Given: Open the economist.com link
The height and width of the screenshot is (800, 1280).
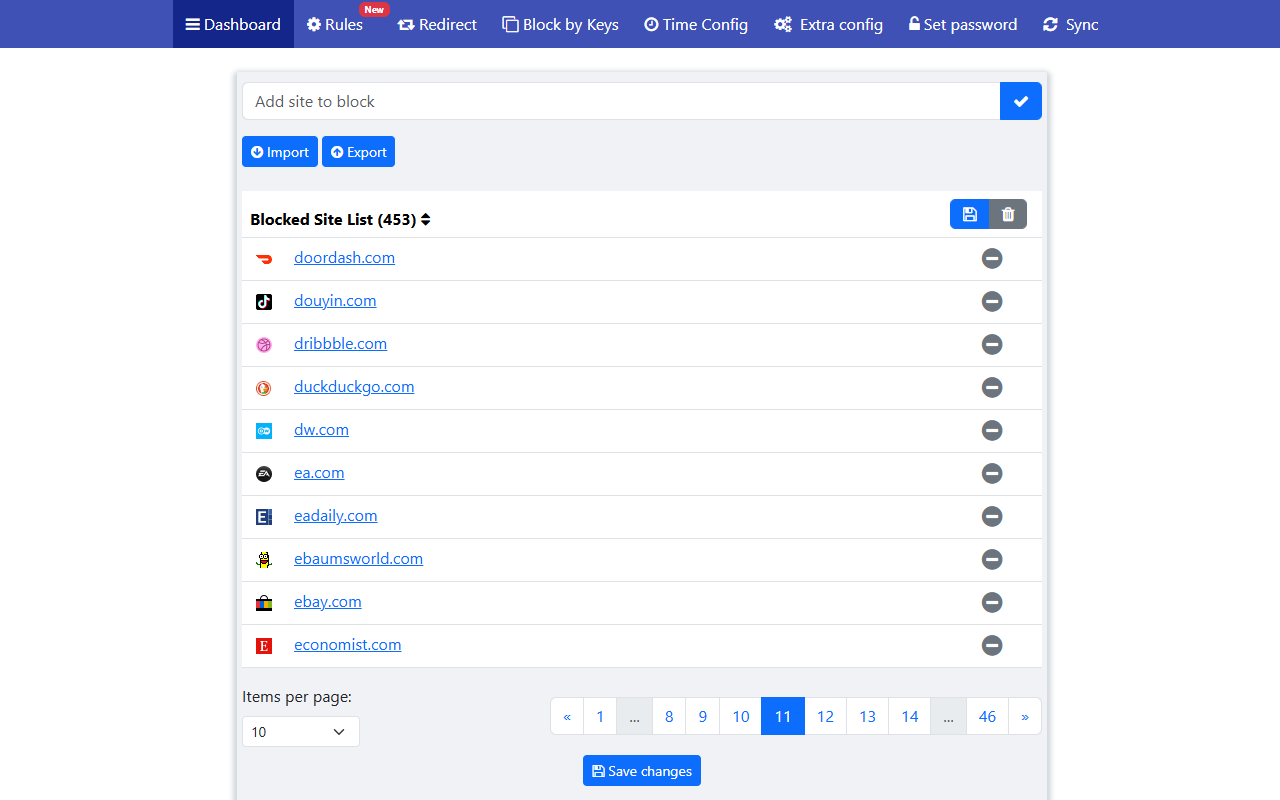Looking at the screenshot, I should tap(348, 645).
